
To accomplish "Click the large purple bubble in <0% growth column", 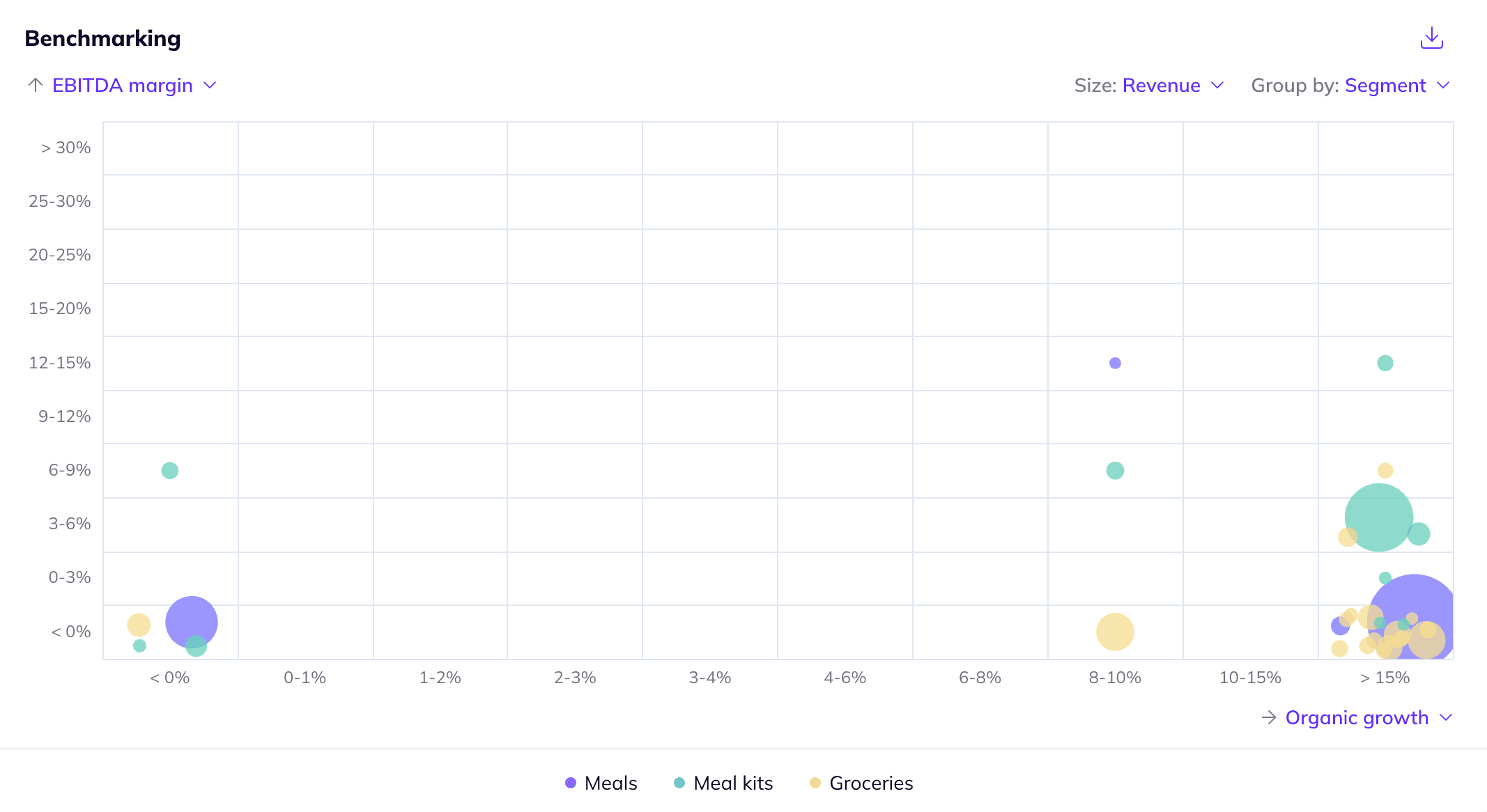I will [190, 620].
